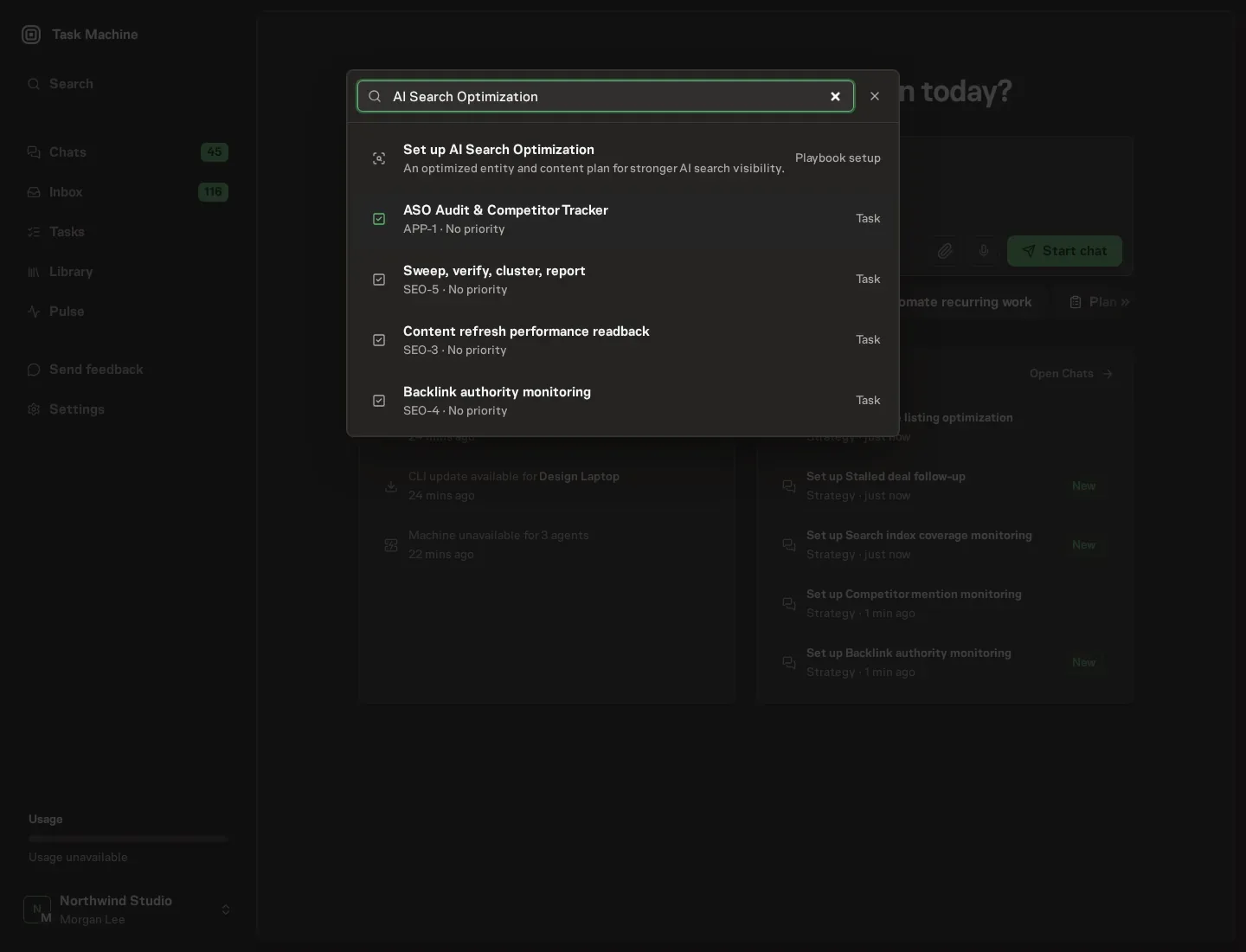Open Set up Competitor mention monitoring chat
Viewport: 1246px width, 952px height.
(x=945, y=604)
